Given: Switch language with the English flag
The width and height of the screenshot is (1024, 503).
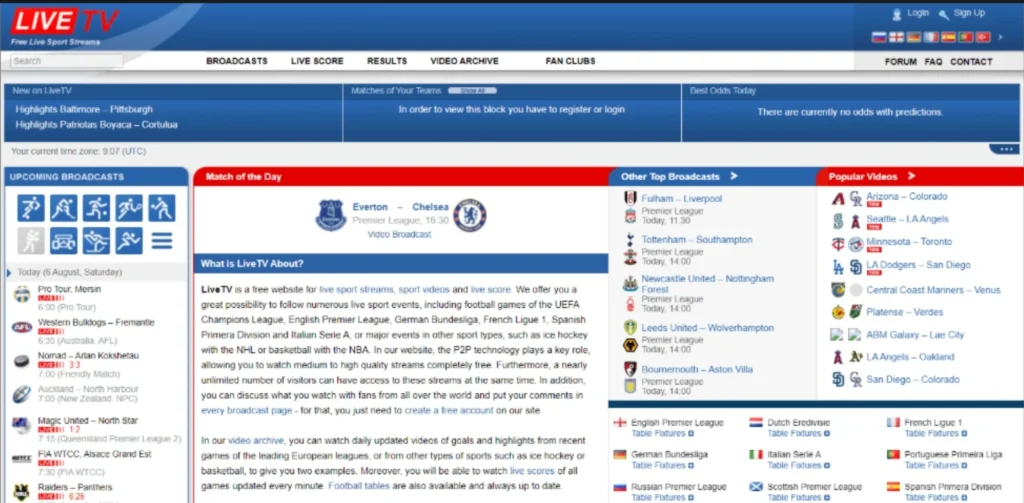Looking at the screenshot, I should pos(897,37).
